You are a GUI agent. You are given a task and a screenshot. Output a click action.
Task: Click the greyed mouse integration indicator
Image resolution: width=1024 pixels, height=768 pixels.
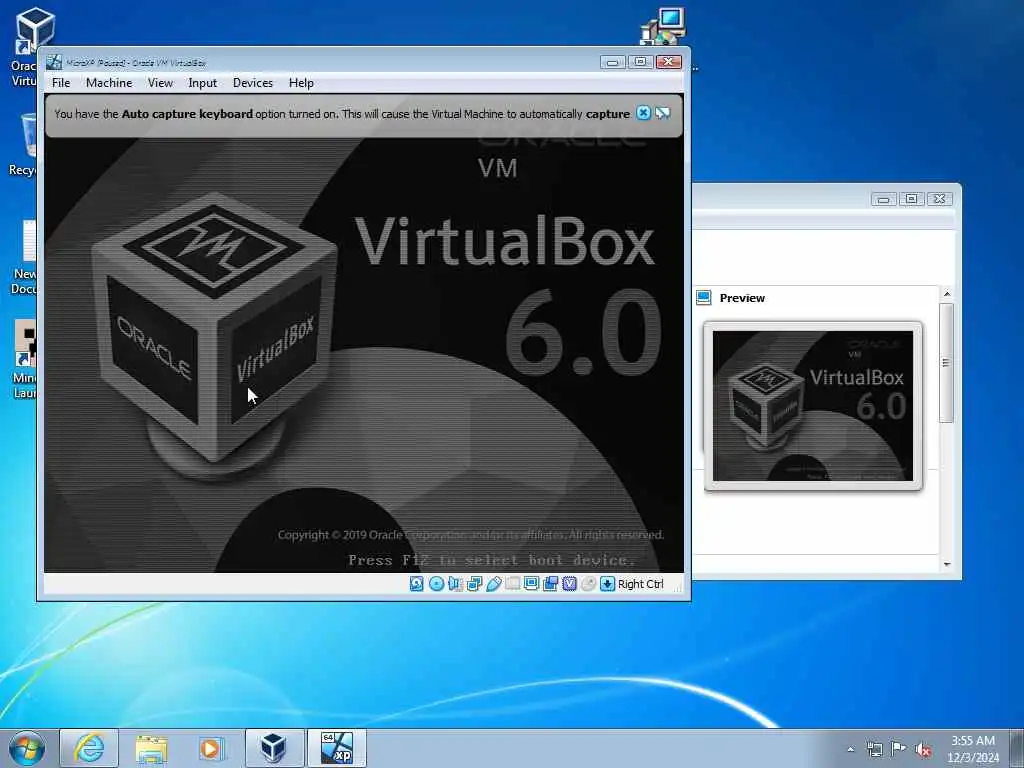click(x=588, y=584)
